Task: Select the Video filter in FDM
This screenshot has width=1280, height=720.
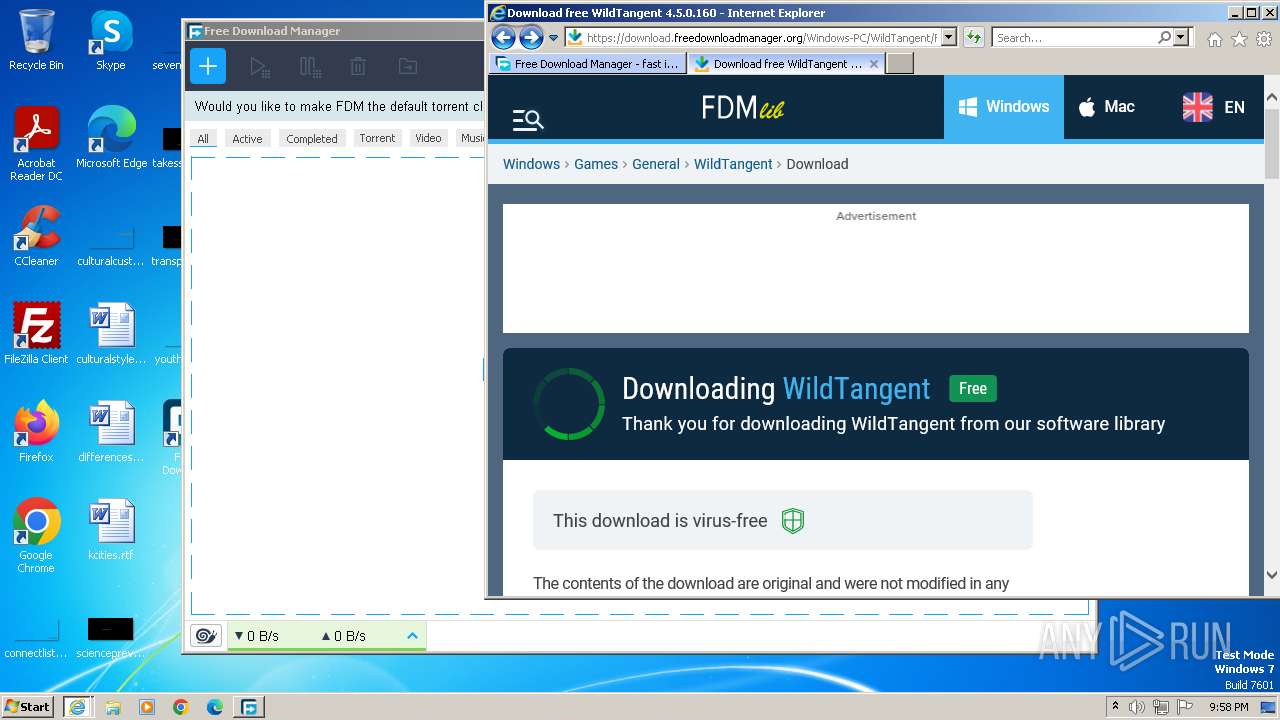Action: pyautogui.click(x=428, y=138)
